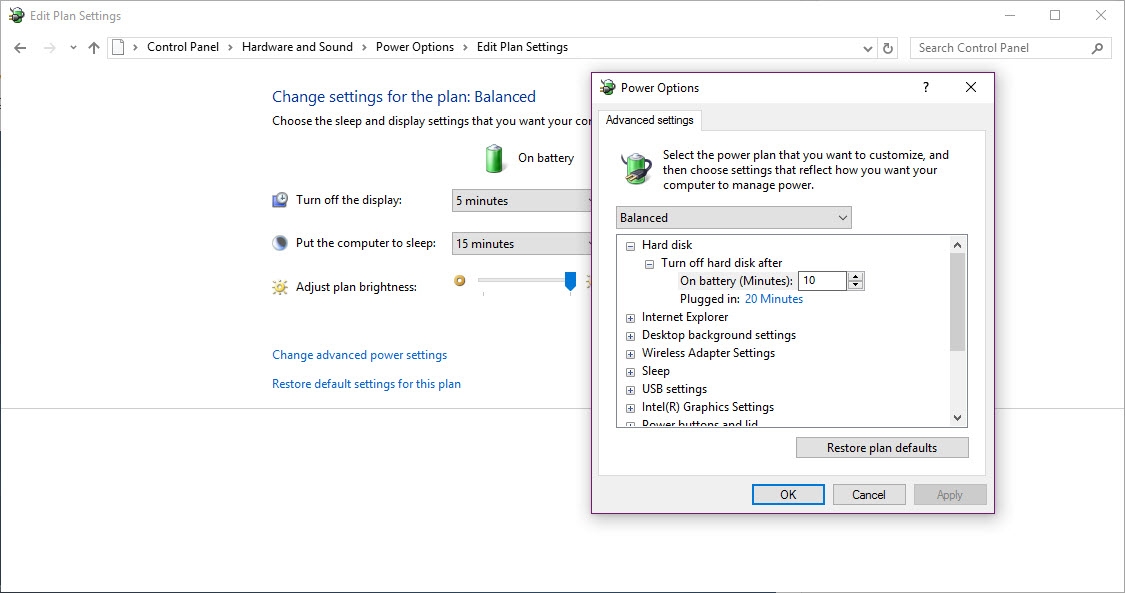Click the forward navigation arrow
This screenshot has height=593, width=1125.
point(50,48)
